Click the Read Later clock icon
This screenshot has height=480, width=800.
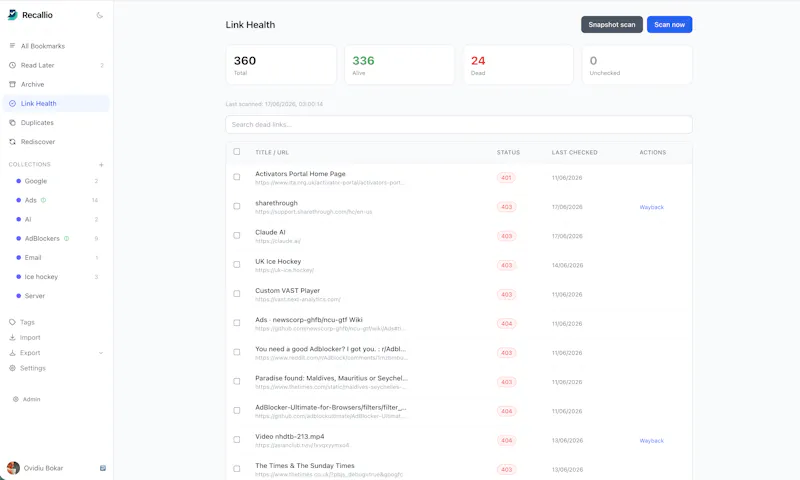[12, 65]
